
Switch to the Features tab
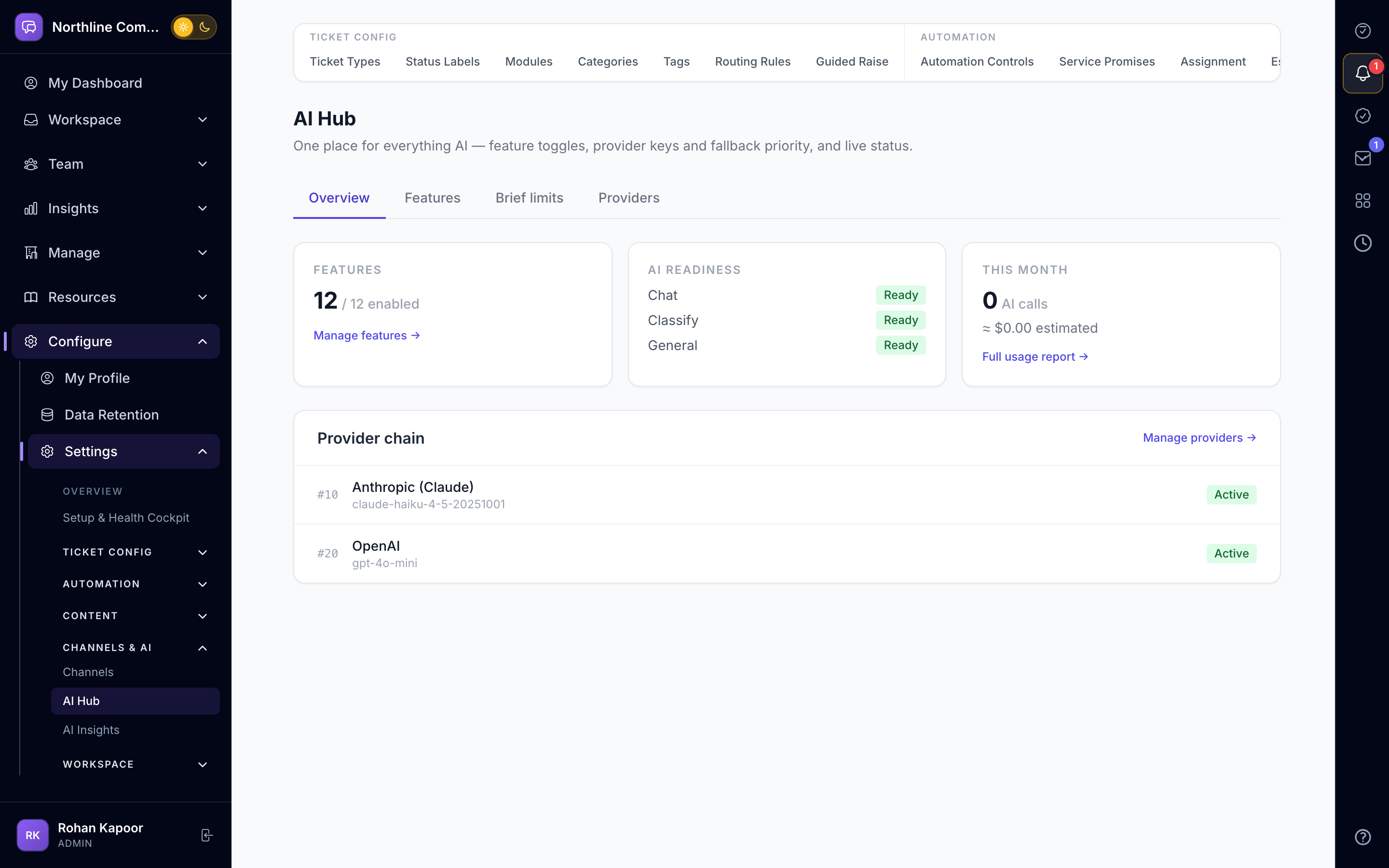(432, 198)
